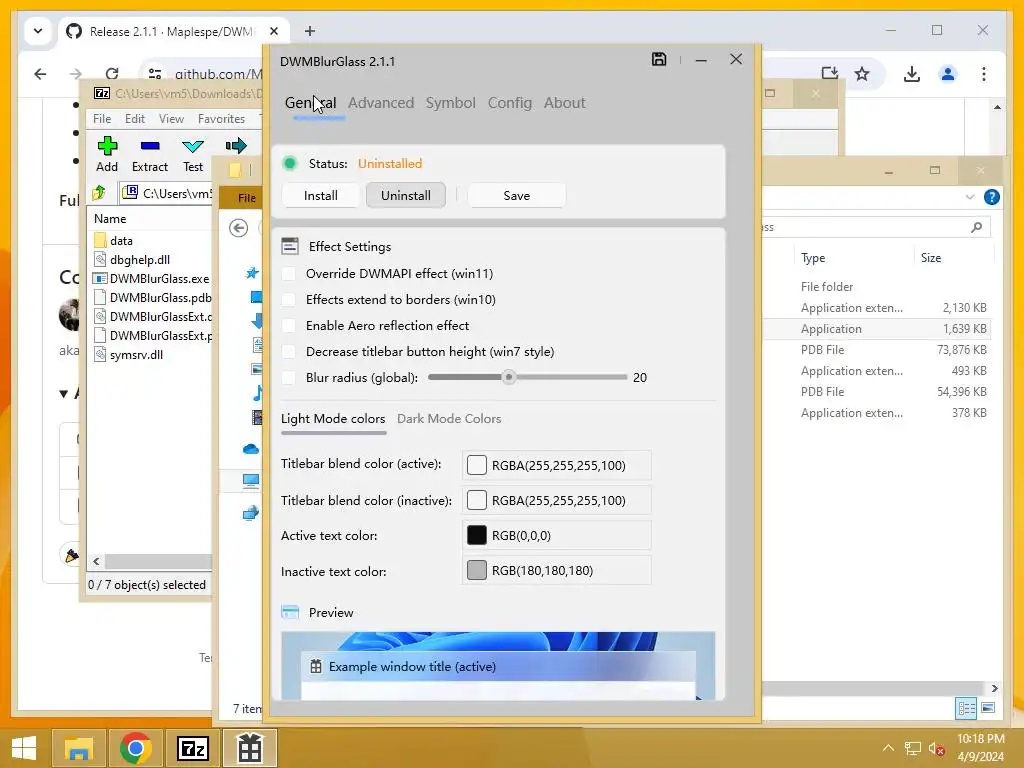1024x768 pixels.
Task: Expand the Explorer ribbon chevron
Action: (970, 197)
